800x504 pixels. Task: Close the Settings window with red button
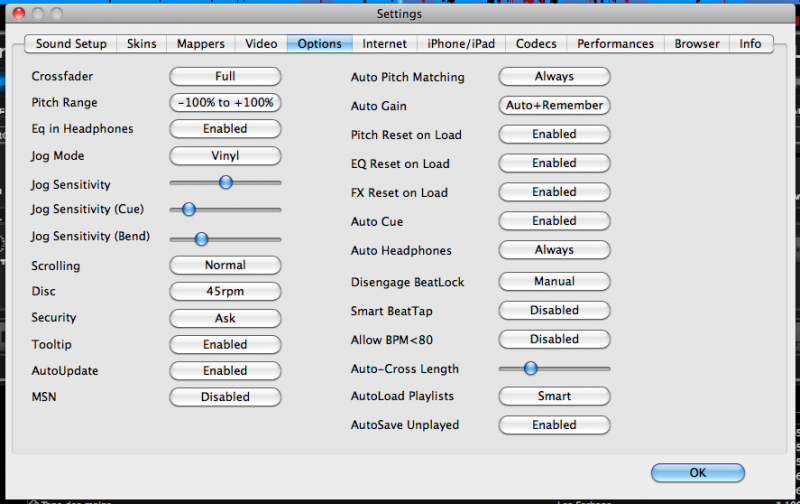click(18, 14)
